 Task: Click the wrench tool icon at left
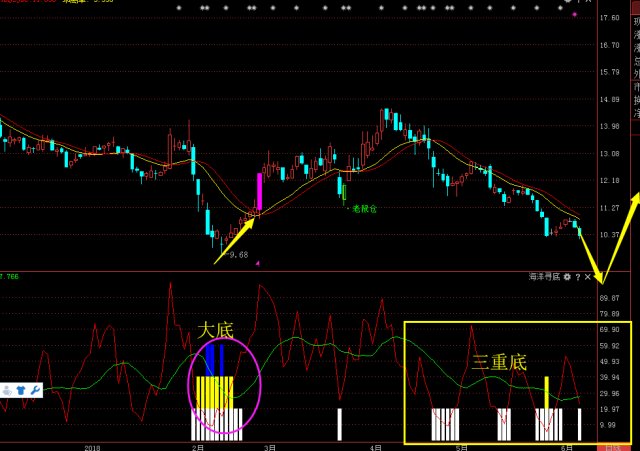point(35,390)
